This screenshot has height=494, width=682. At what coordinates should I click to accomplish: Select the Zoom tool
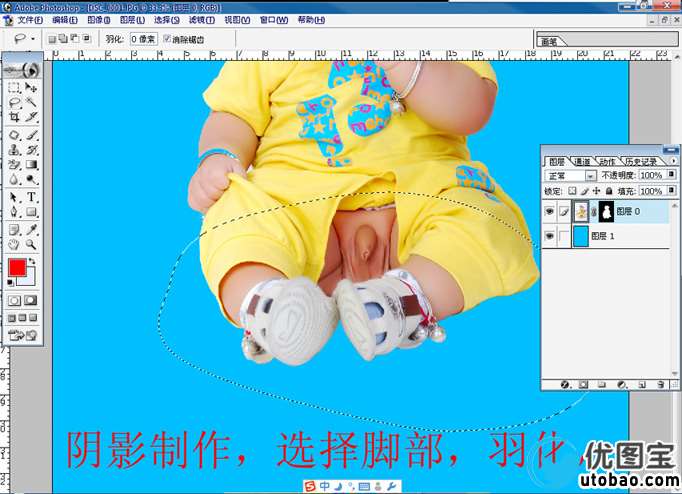31,244
